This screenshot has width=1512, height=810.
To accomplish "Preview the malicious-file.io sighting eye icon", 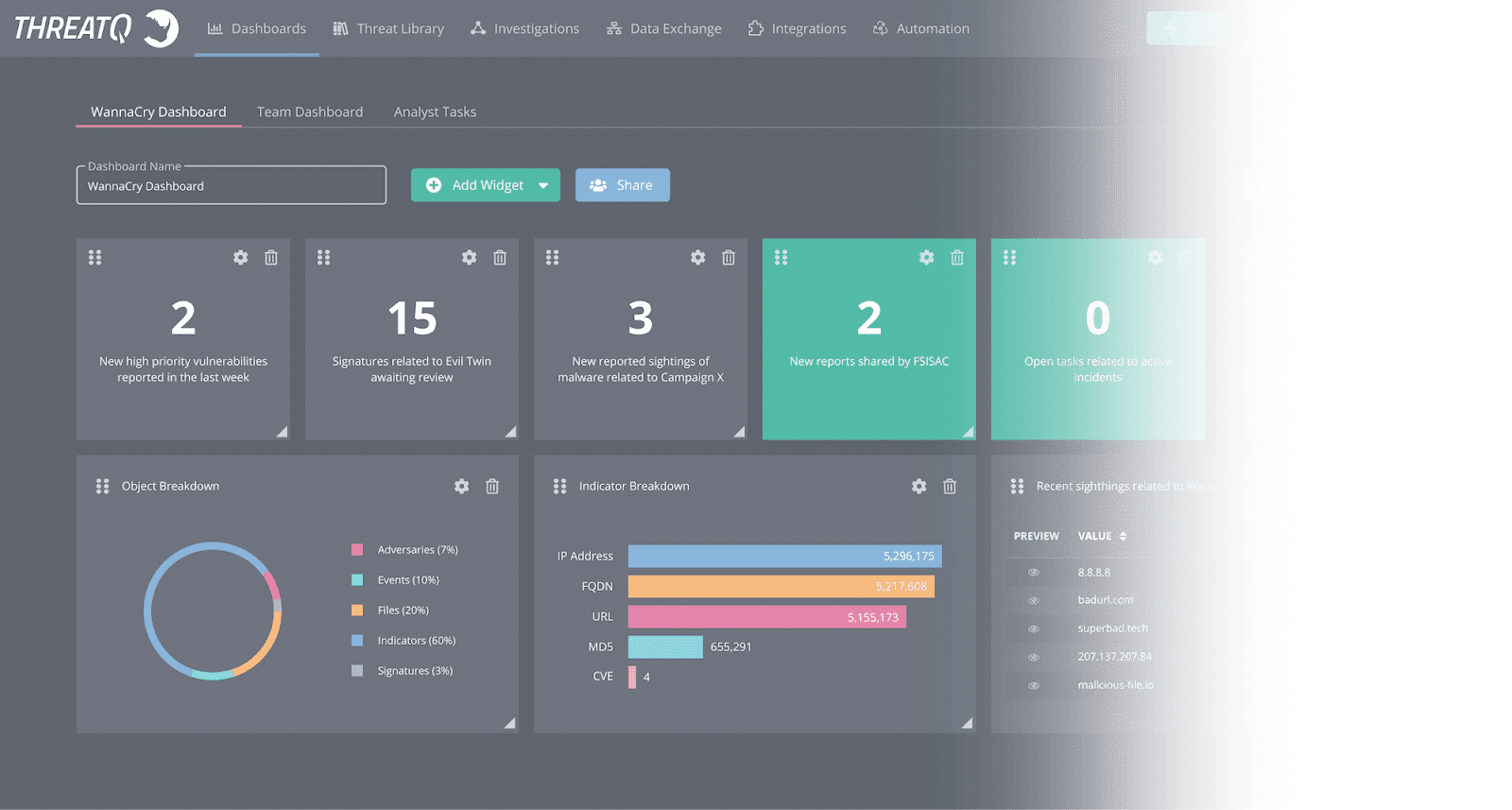I will (x=1034, y=685).
